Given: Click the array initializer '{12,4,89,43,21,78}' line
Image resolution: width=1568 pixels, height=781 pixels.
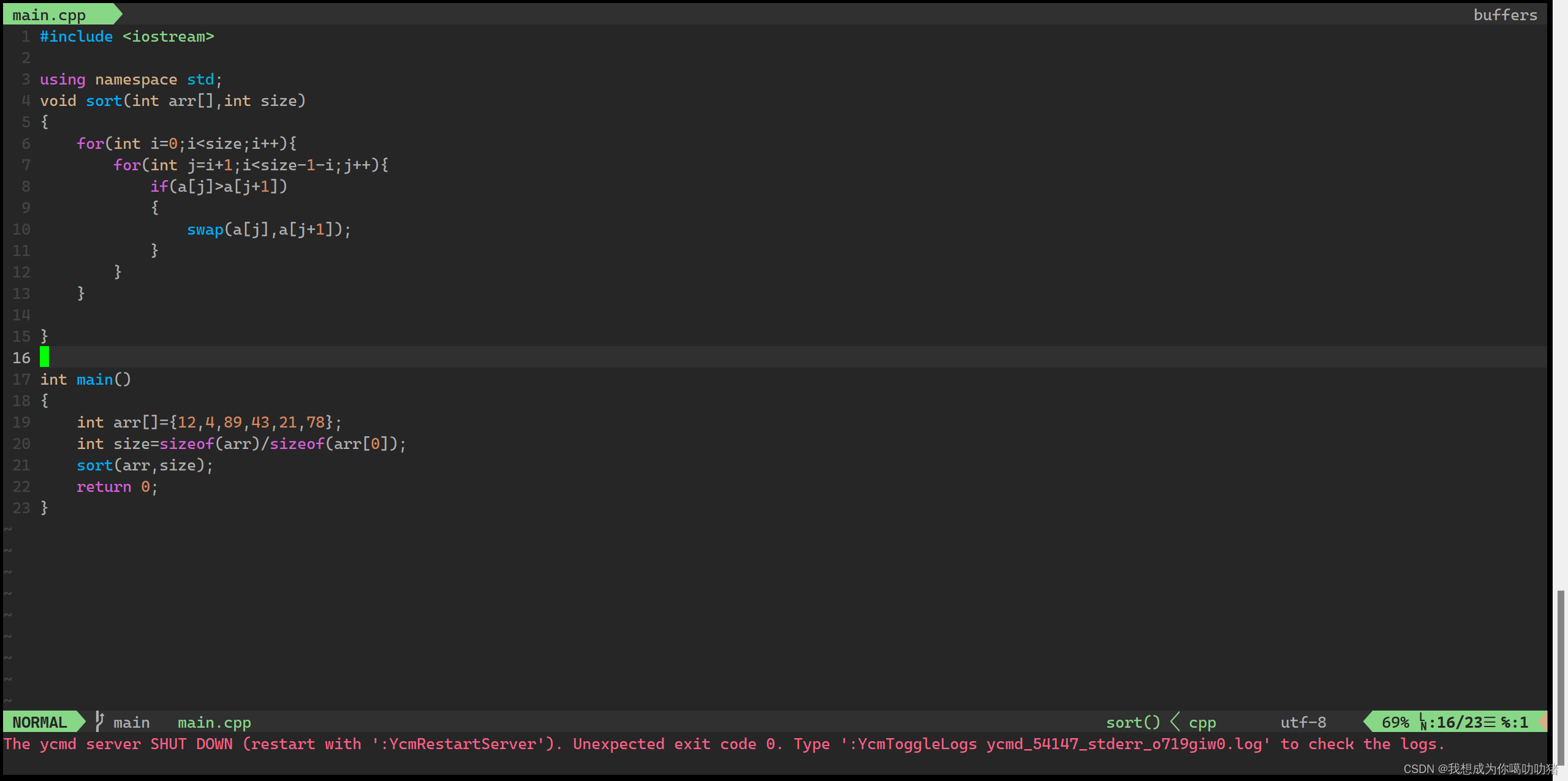Looking at the screenshot, I should click(209, 423).
